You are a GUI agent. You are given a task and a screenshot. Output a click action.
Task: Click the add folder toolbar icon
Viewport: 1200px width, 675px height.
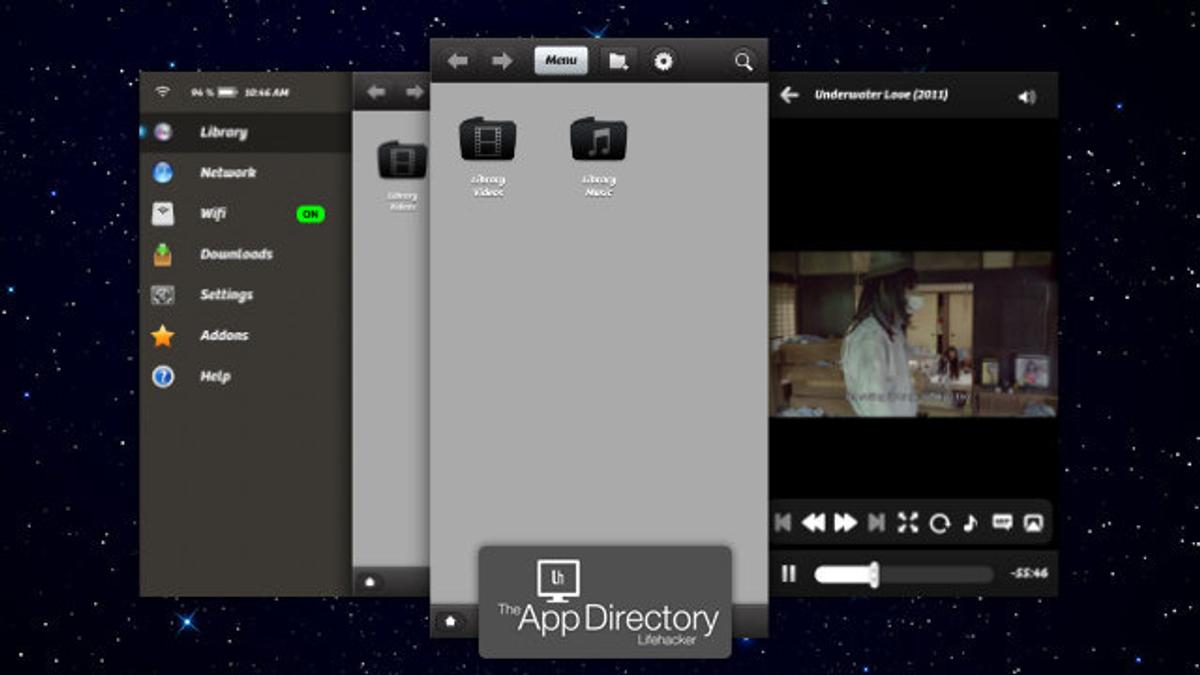click(619, 61)
